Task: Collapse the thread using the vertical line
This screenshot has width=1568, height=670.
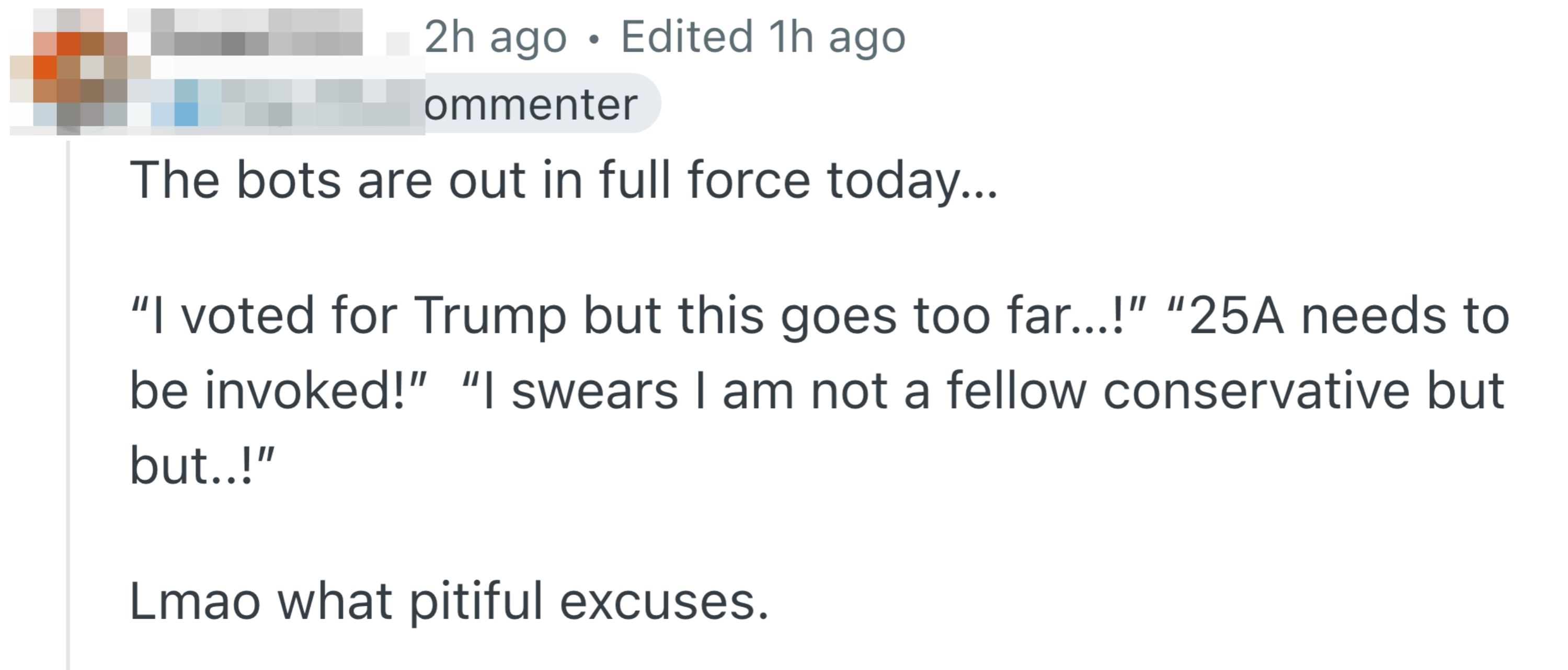Action: [x=68, y=402]
